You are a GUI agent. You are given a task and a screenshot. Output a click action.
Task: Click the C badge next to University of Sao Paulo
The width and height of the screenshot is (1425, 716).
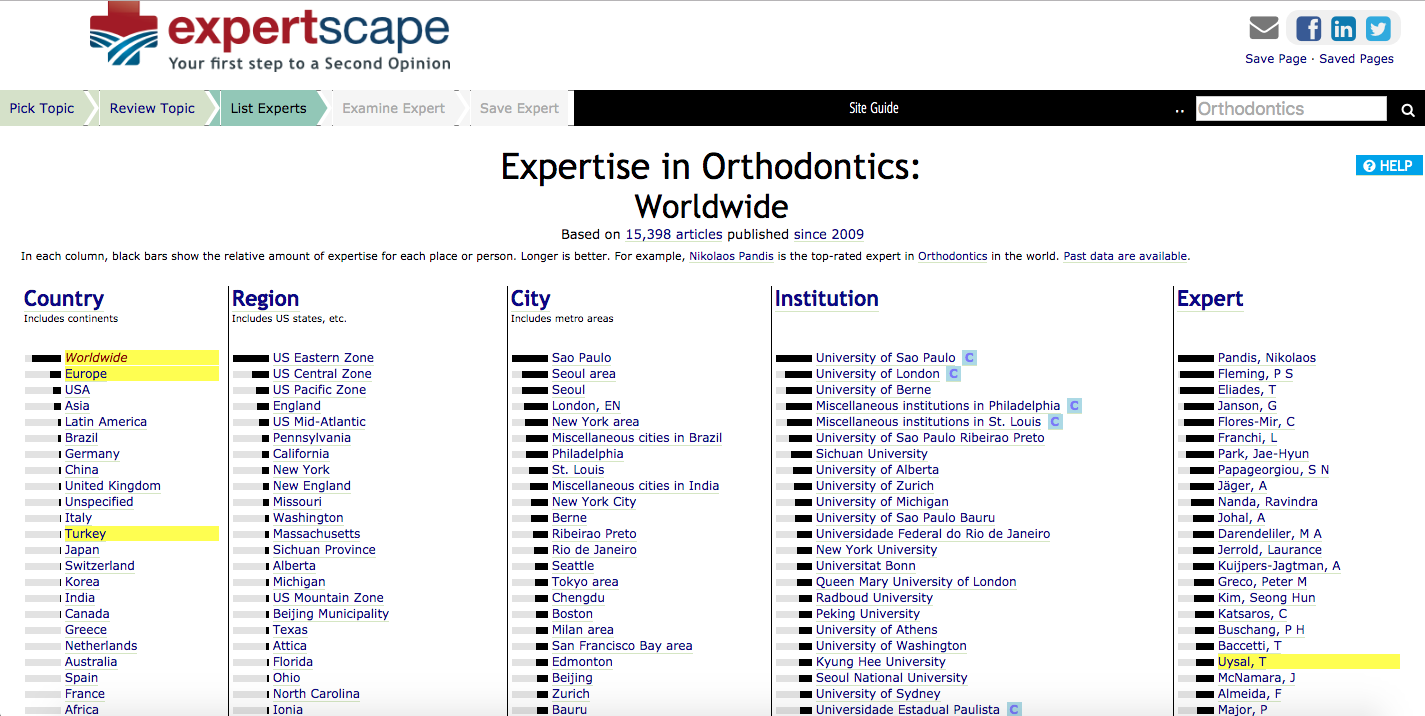968,358
